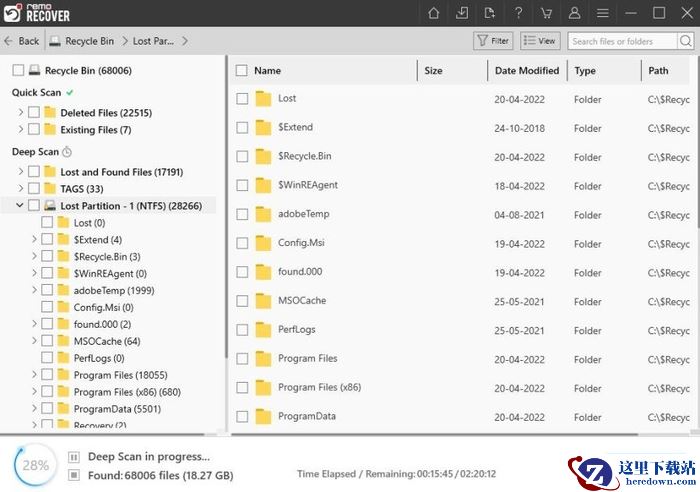The height and width of the screenshot is (492, 700).
Task: Click the Quick Scan green checkmark
Action: coord(70,92)
